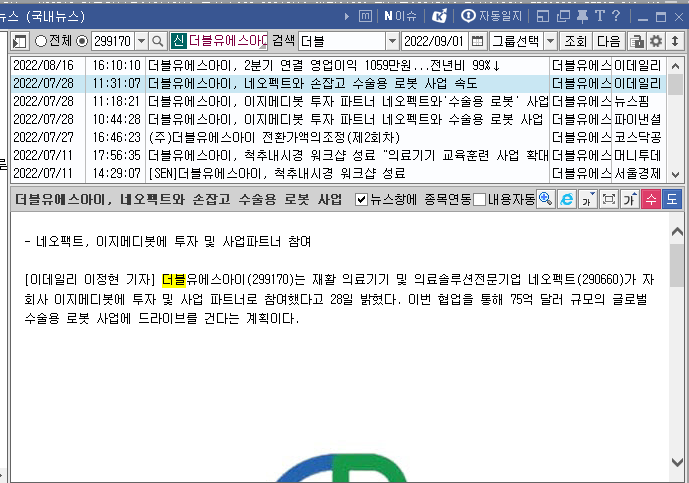
Task: Click 이데일리 source in 2022/08/16 row
Action: 638,65
